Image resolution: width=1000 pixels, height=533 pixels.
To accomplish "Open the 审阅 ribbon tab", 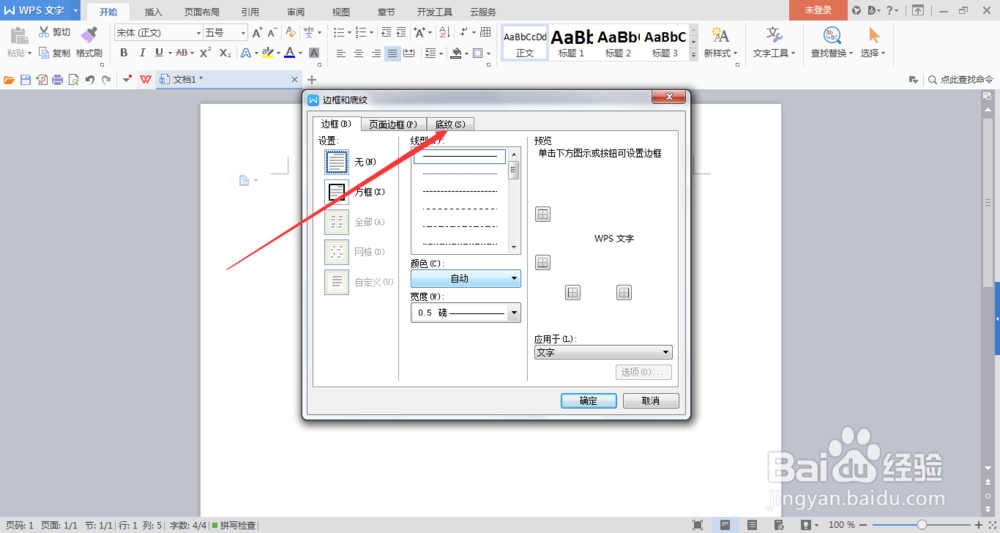I will 295,11.
